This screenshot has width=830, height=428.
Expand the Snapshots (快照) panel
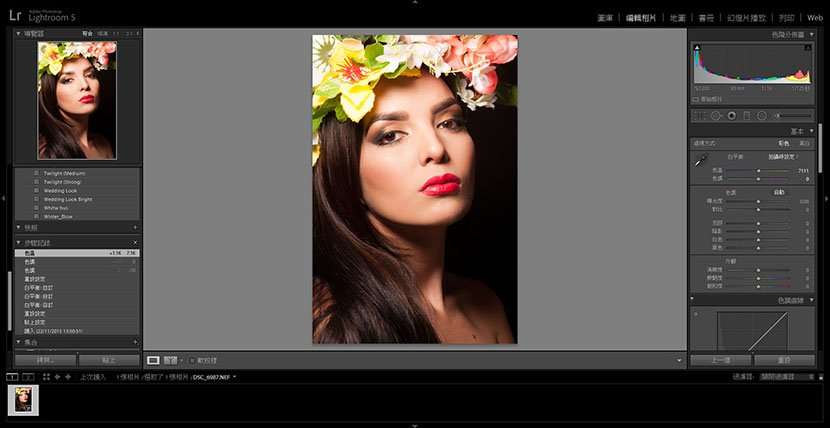coord(19,227)
